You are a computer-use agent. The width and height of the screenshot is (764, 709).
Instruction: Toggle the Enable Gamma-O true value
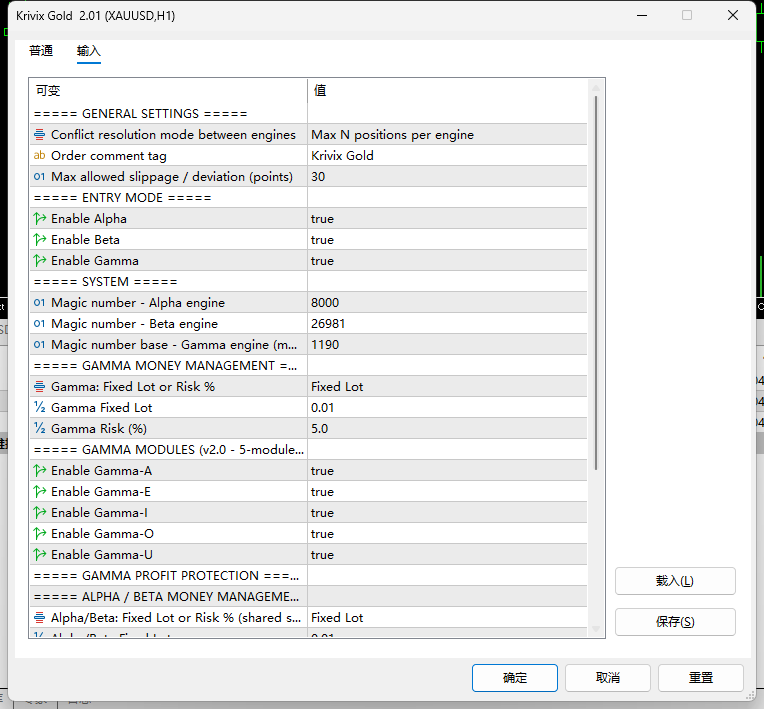click(x=447, y=533)
